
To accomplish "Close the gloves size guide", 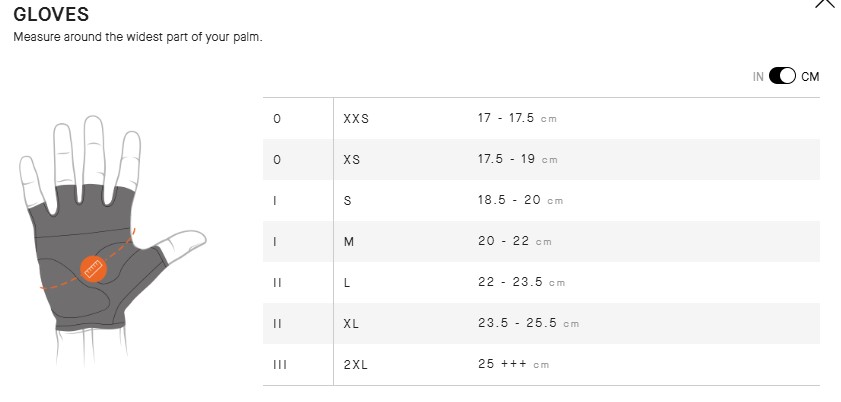I will (825, 3).
